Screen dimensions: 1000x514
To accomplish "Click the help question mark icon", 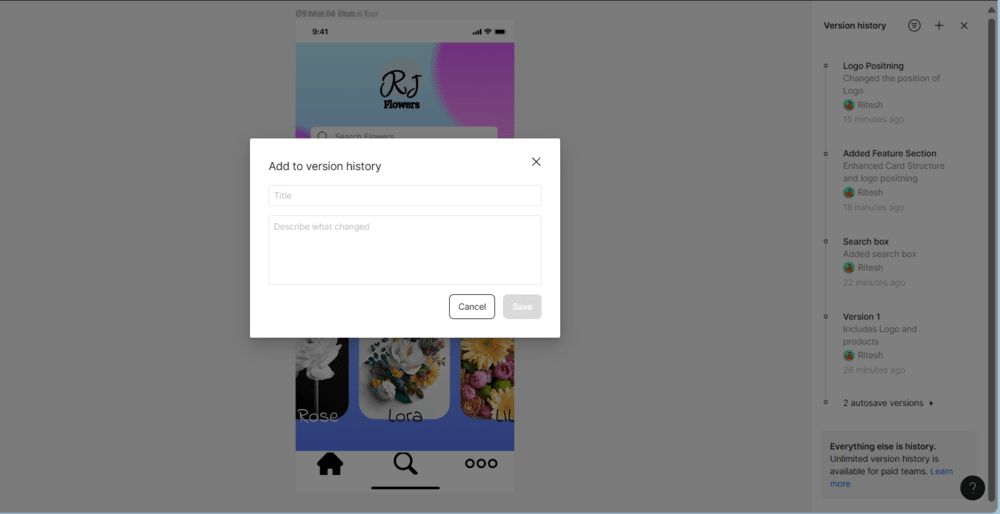I will [x=972, y=488].
